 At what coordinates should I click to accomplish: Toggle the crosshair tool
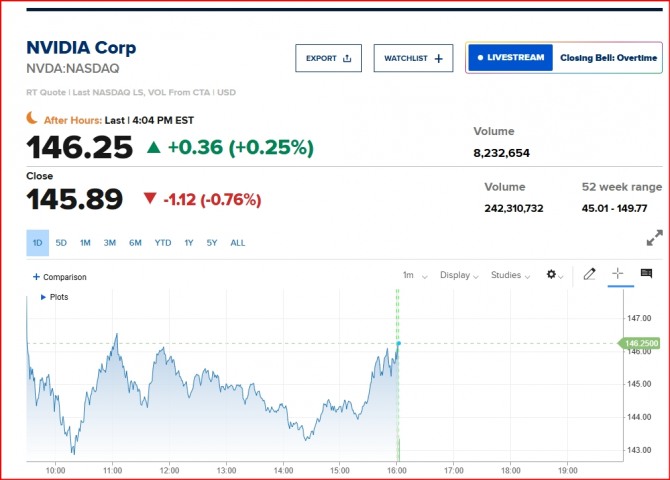618,274
